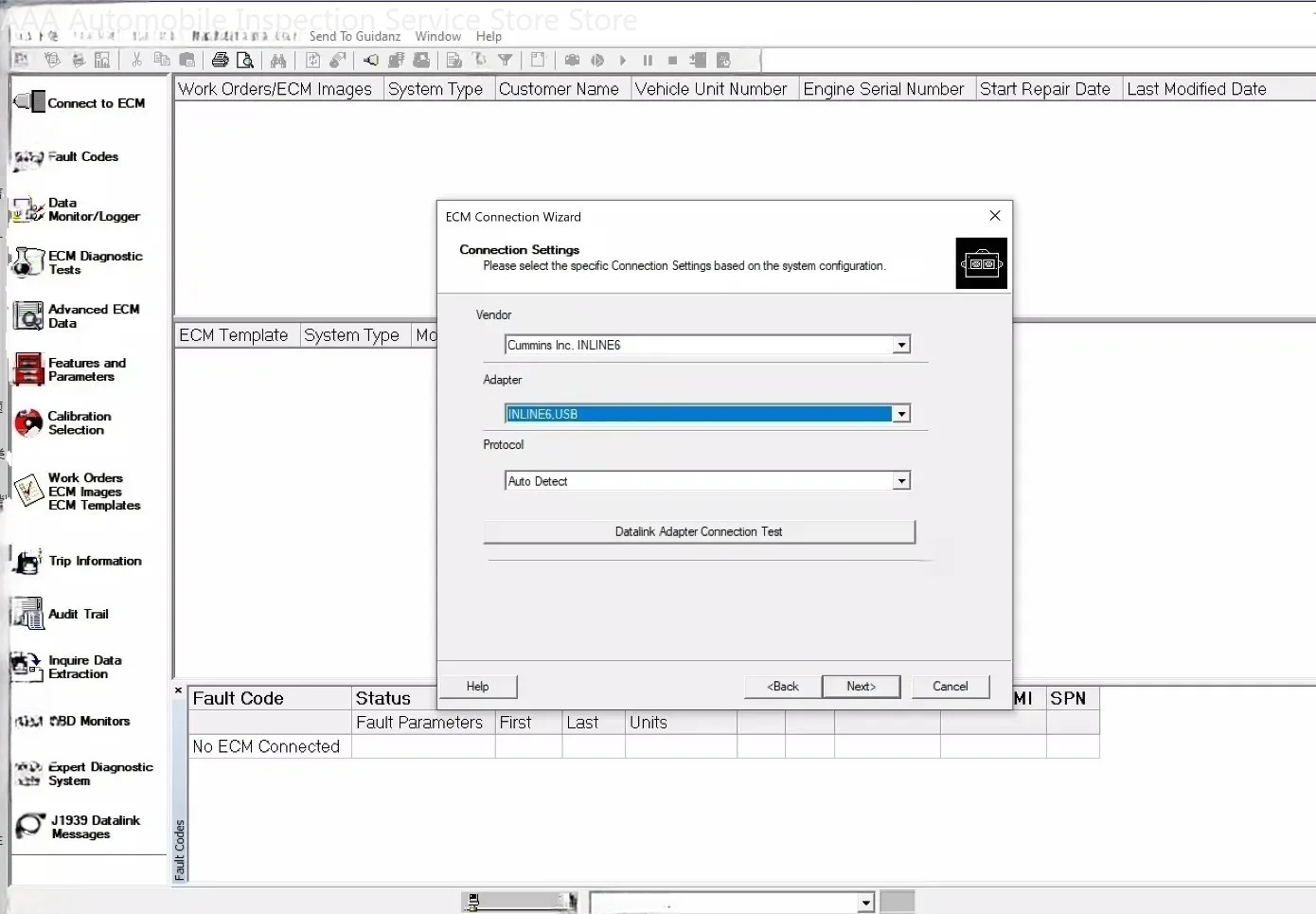
Task: Open Print Preview from the toolbar
Action: (x=245, y=61)
